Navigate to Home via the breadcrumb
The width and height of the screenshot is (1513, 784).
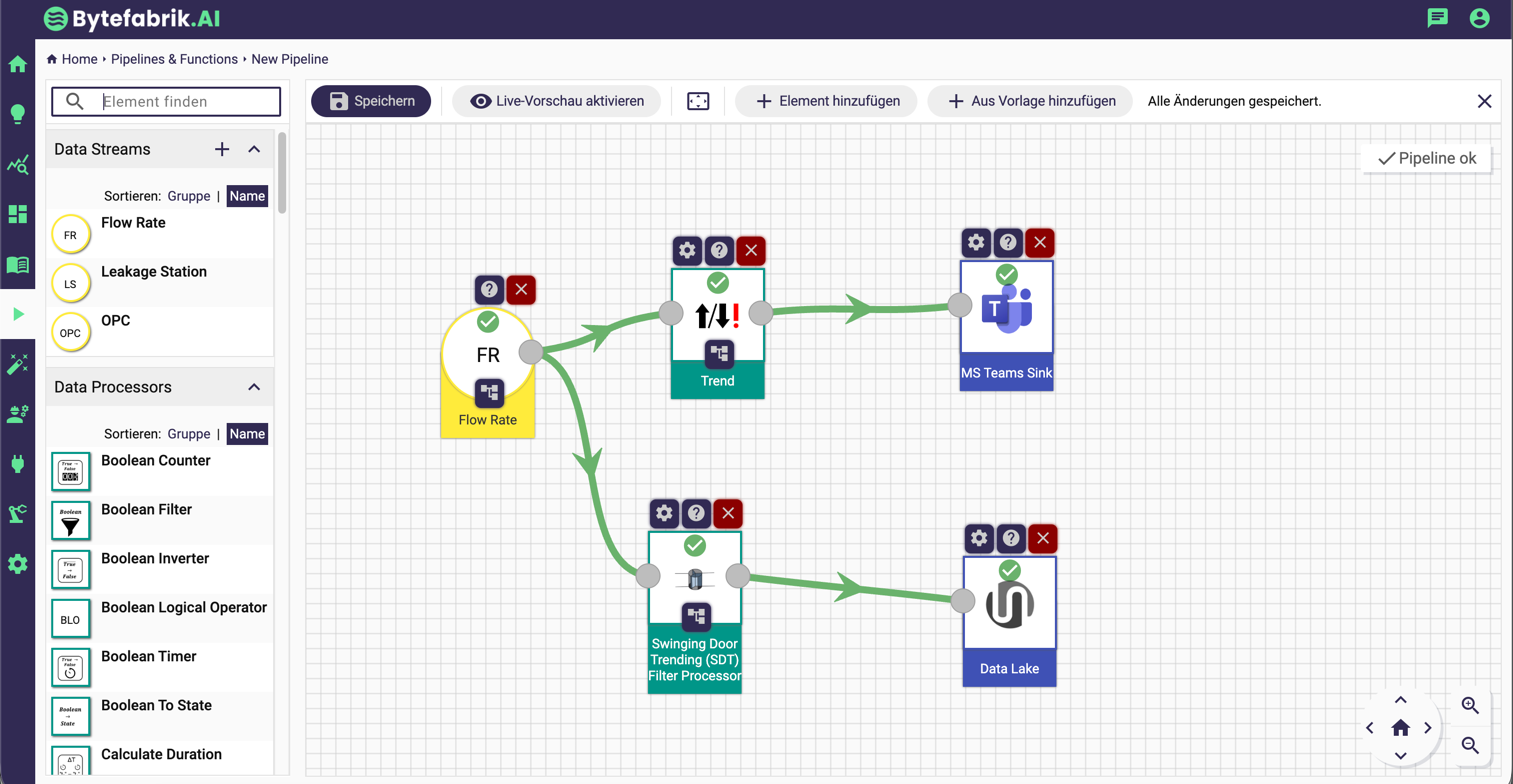coord(77,59)
